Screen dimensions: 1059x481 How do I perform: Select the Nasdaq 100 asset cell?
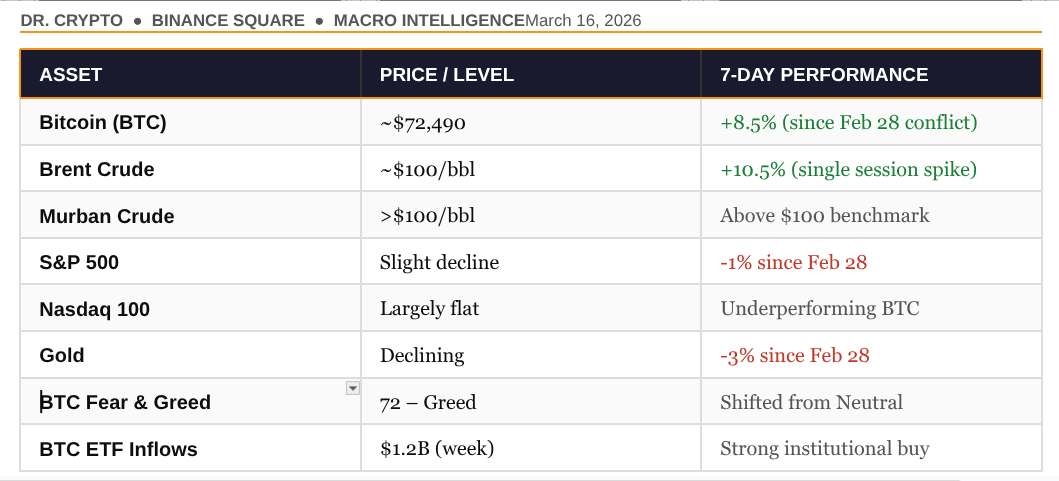click(95, 310)
